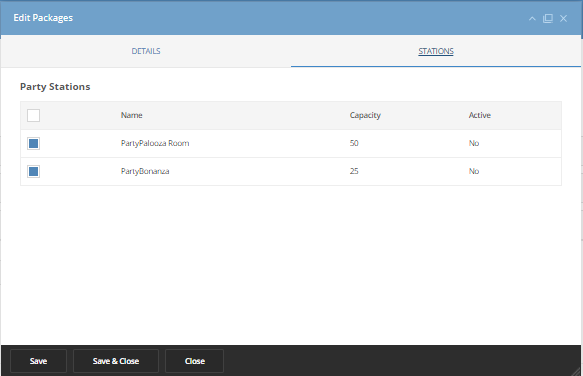Image resolution: width=583 pixels, height=376 pixels.
Task: Click the Active value No for PartyPalooza Room
Action: pyautogui.click(x=474, y=143)
